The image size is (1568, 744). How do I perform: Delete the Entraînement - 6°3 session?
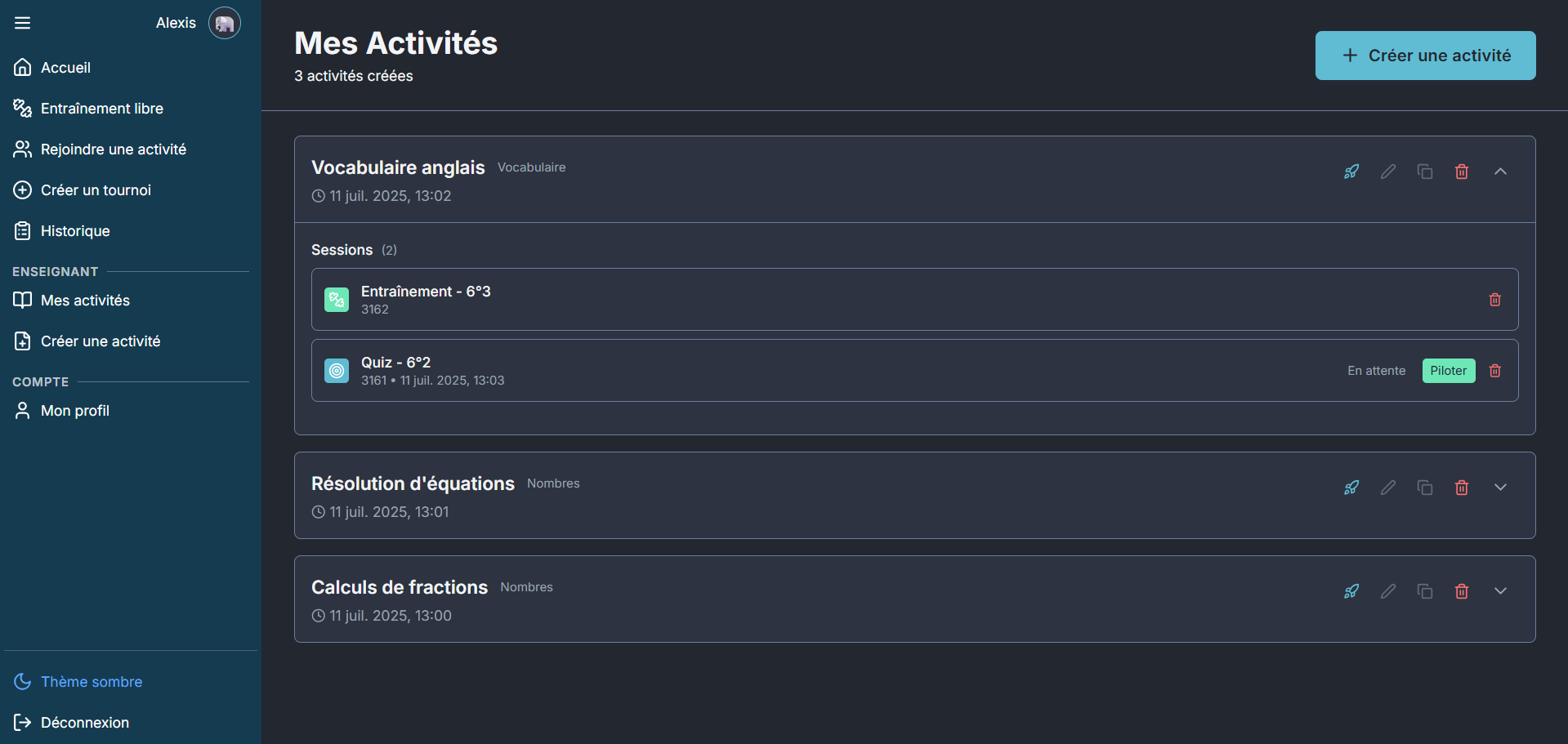click(x=1494, y=300)
